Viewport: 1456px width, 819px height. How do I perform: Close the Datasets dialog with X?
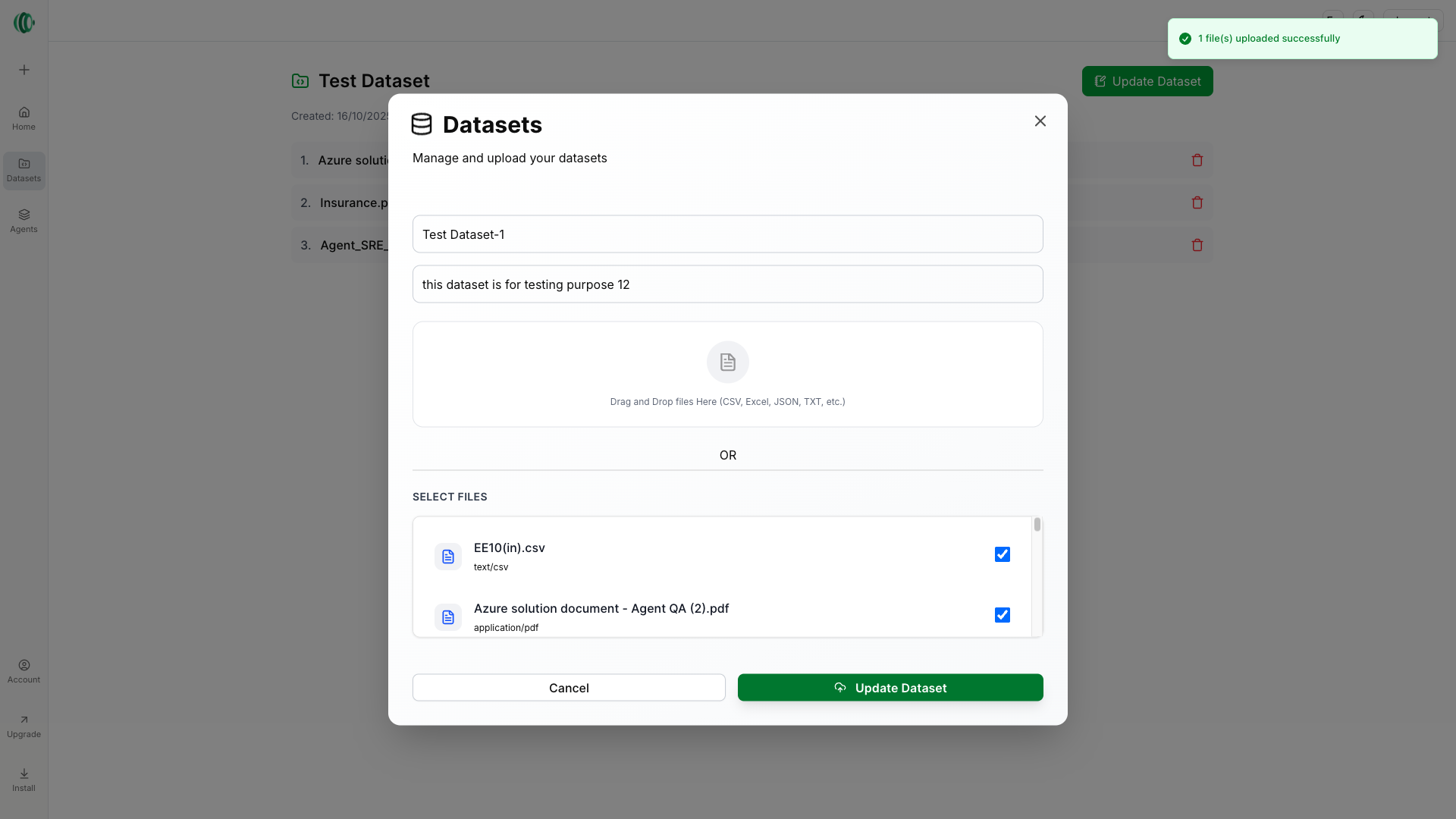tap(1040, 121)
